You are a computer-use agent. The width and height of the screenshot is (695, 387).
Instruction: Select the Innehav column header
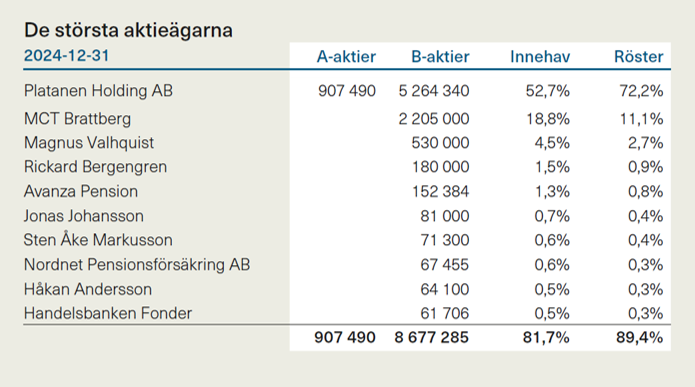coord(540,57)
